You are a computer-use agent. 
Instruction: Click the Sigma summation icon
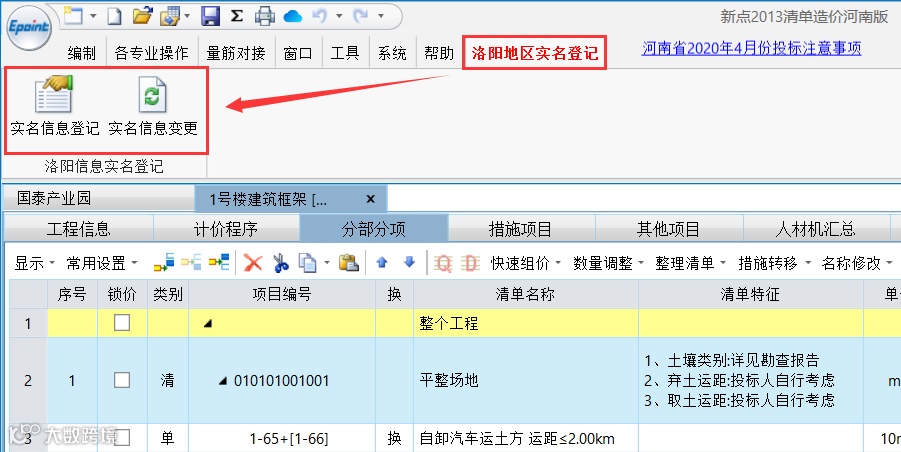click(x=237, y=16)
